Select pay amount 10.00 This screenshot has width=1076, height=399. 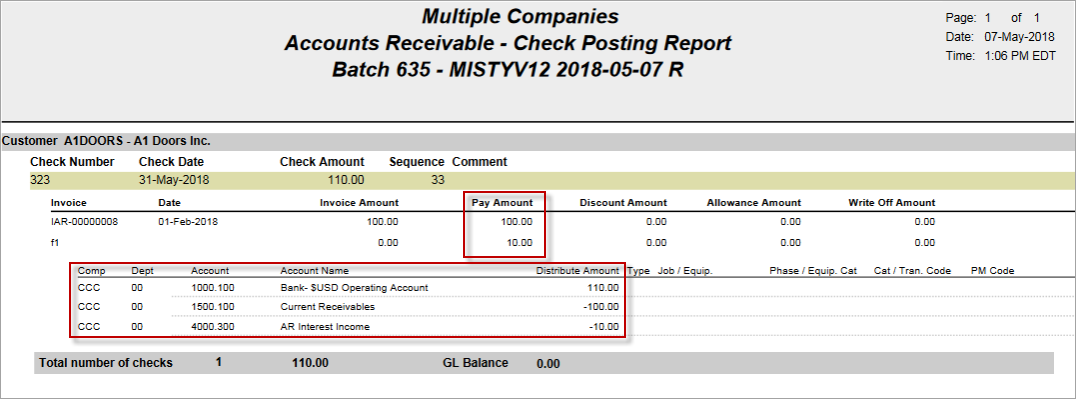(519, 242)
